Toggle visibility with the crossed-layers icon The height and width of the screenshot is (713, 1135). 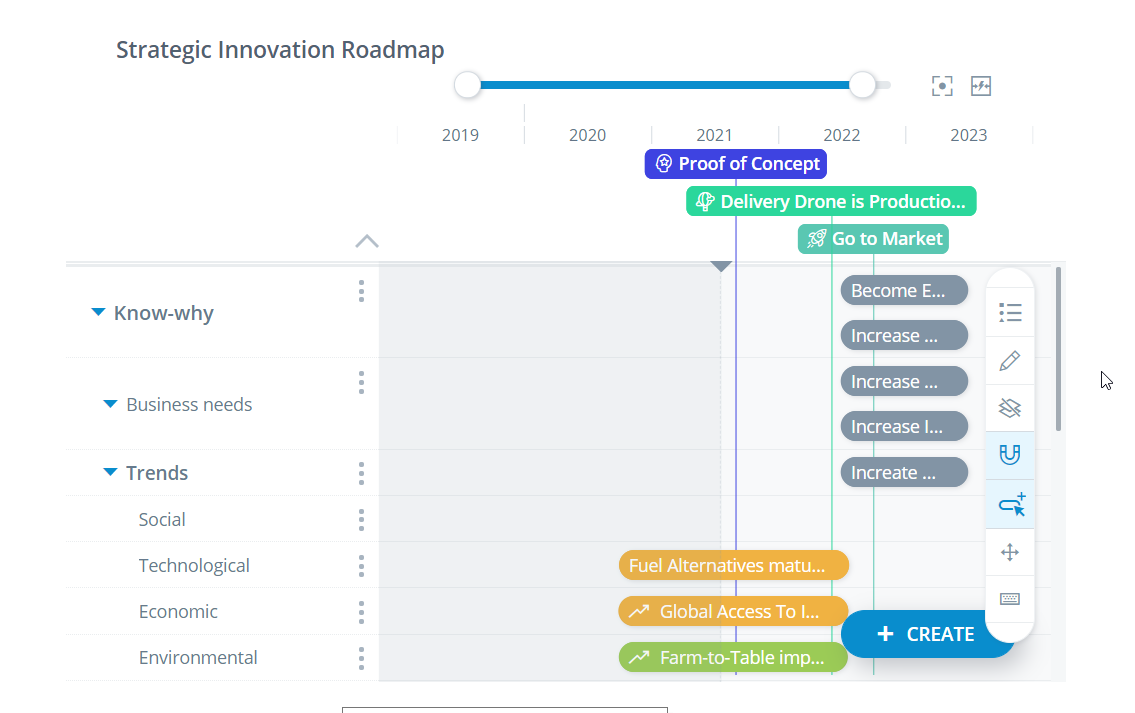coord(1010,408)
